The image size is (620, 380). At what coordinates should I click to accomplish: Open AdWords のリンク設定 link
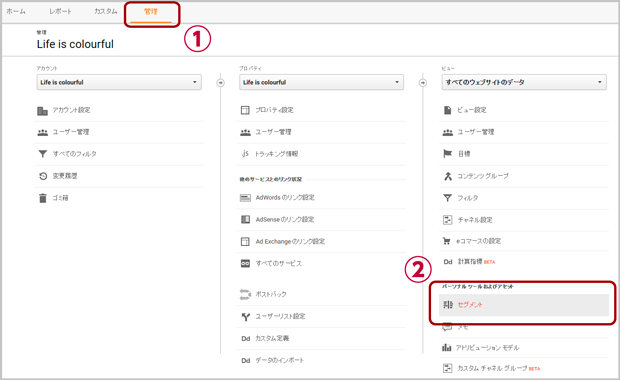point(285,197)
